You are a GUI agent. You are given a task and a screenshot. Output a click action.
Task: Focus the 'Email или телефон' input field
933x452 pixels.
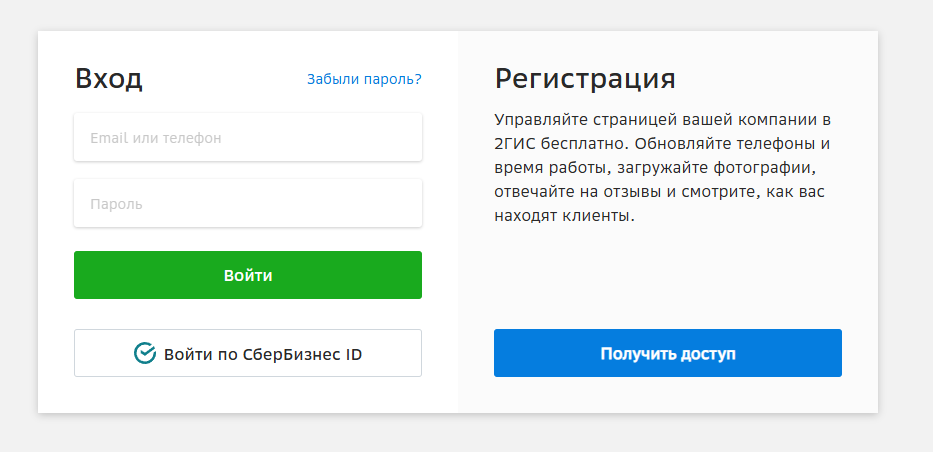point(248,137)
